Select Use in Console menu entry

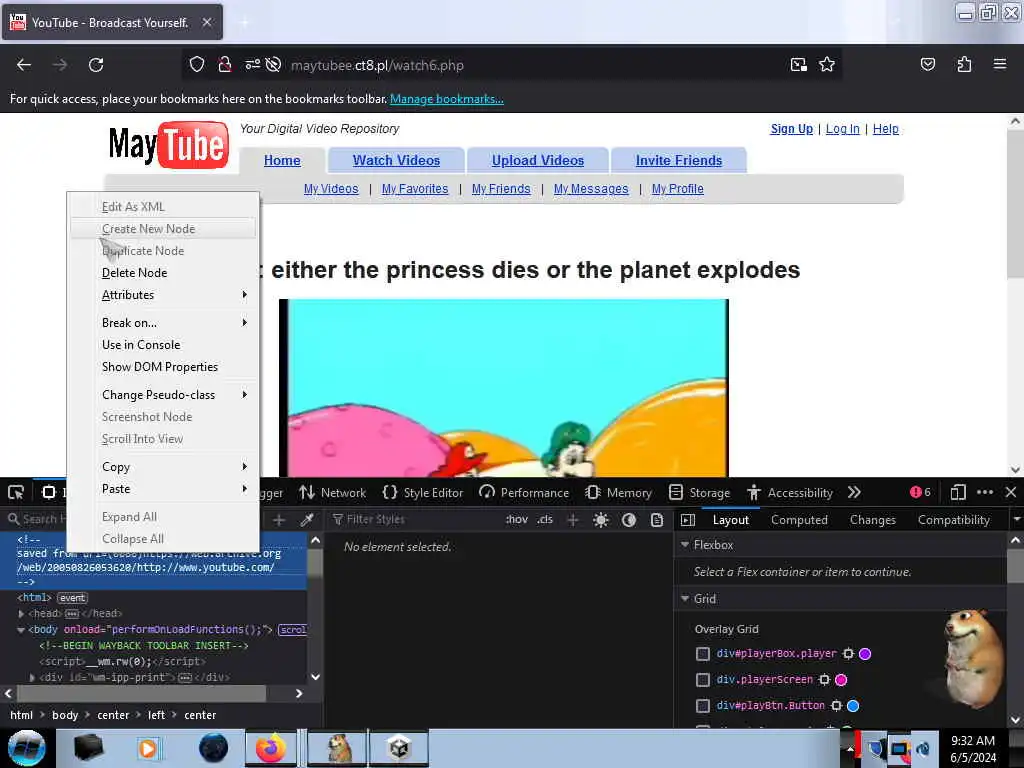click(163, 345)
